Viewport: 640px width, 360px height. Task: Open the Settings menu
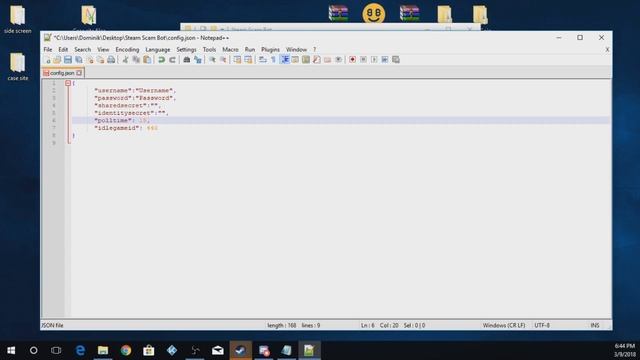click(186, 49)
